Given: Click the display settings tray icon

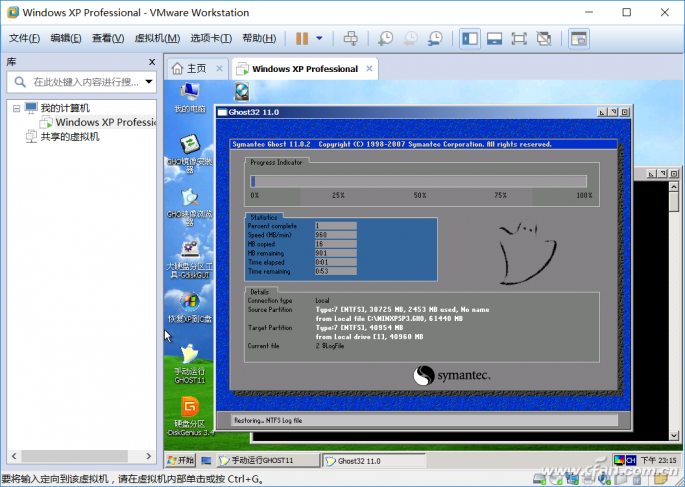Looking at the screenshot, I should tap(619, 460).
